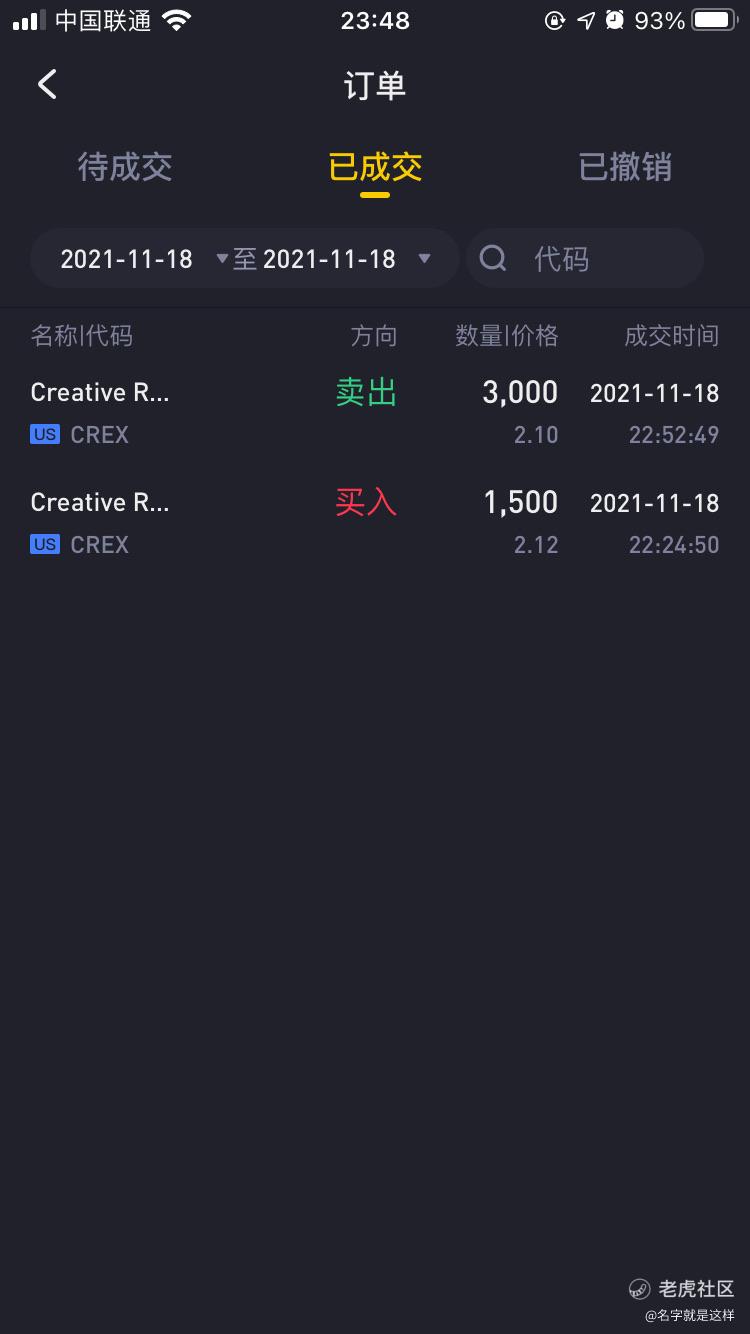Open the CREX buy order of 1,500 shares
Viewport: 750px width, 1334px height.
375,522
